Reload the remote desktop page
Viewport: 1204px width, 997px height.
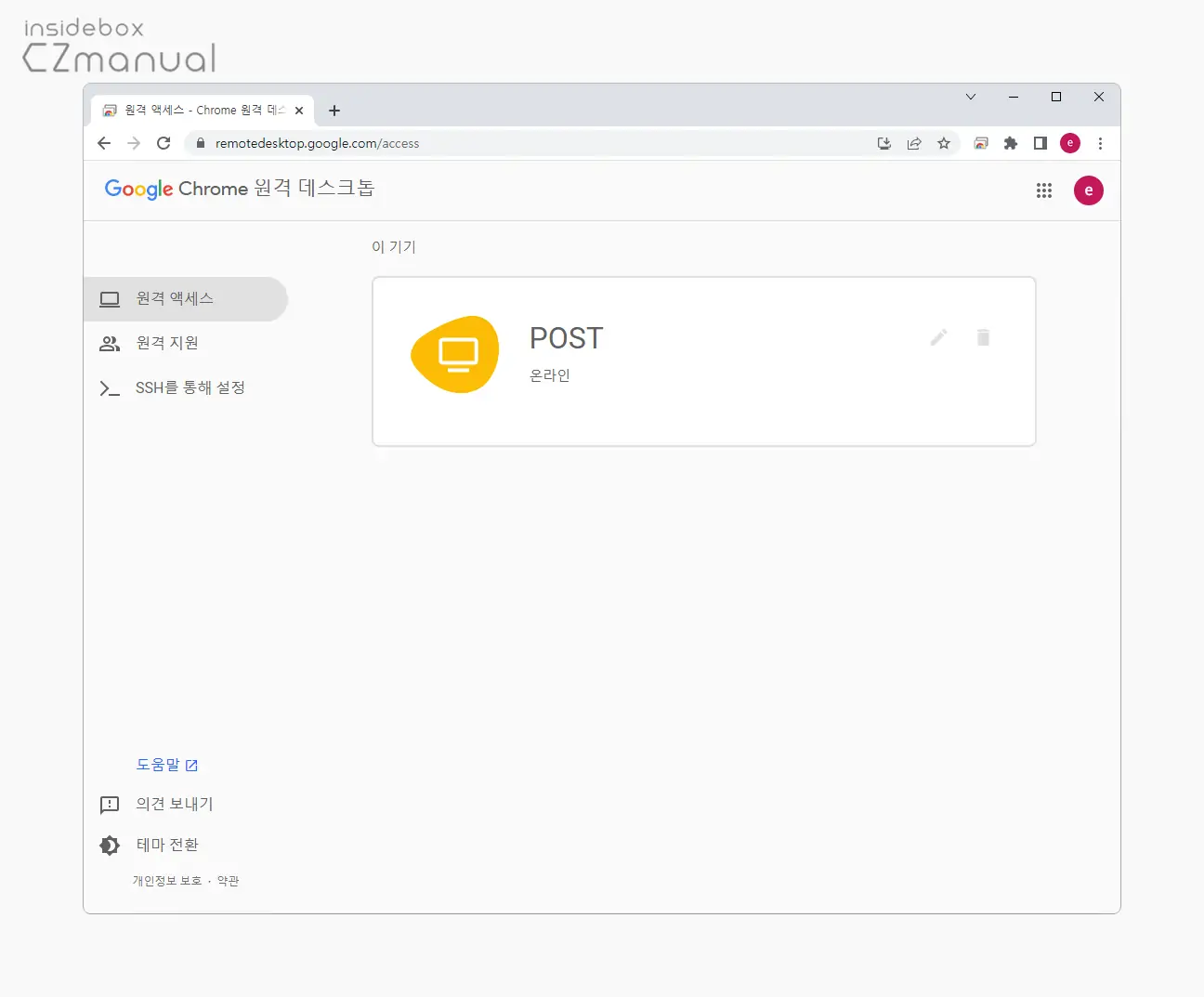tap(164, 143)
